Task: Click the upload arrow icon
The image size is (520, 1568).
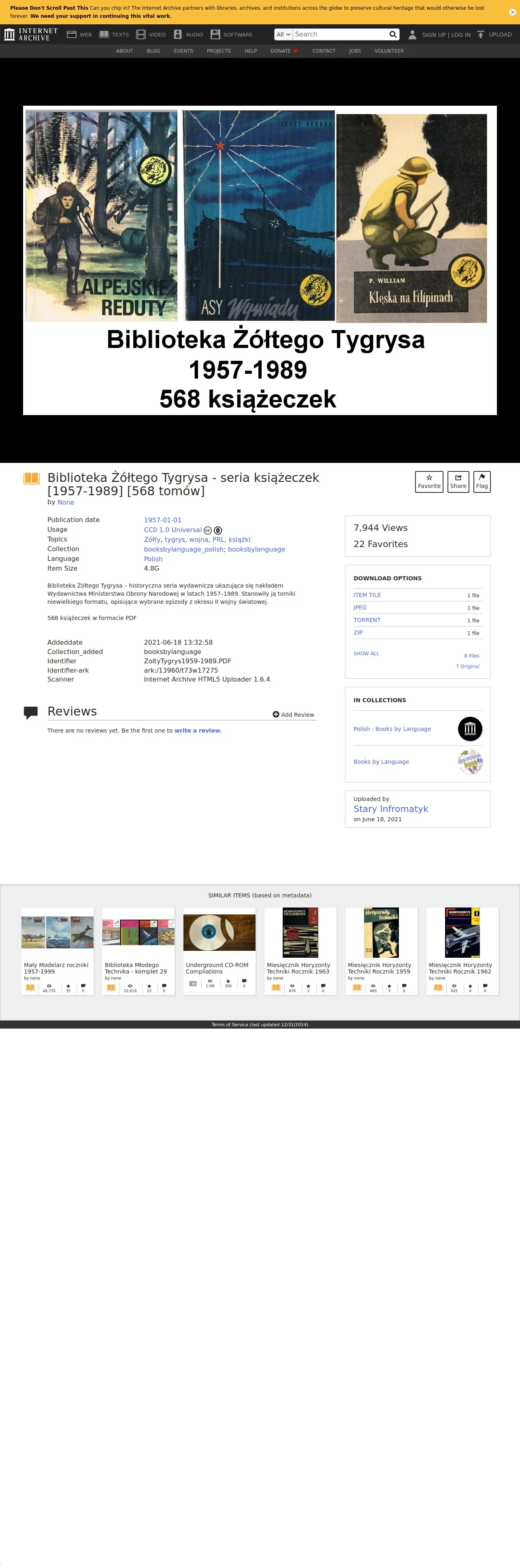Action: pyautogui.click(x=480, y=35)
